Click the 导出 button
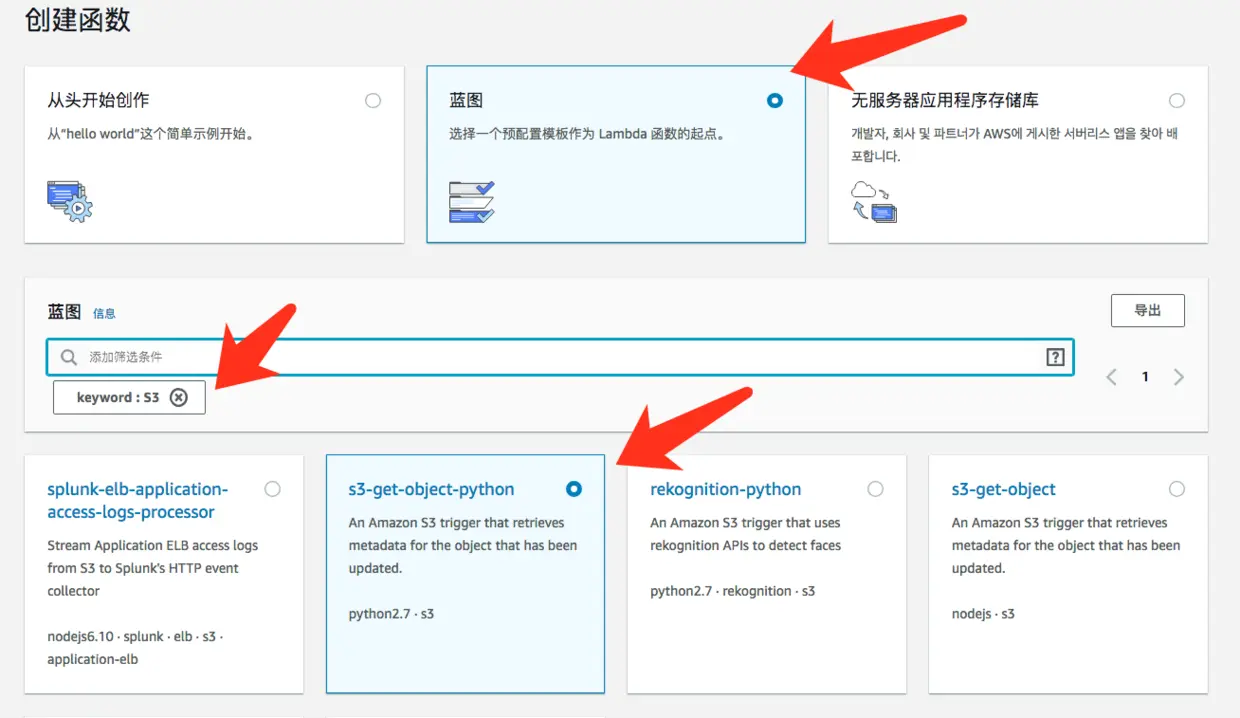Screen dimensions: 1240x718 coord(1148,310)
